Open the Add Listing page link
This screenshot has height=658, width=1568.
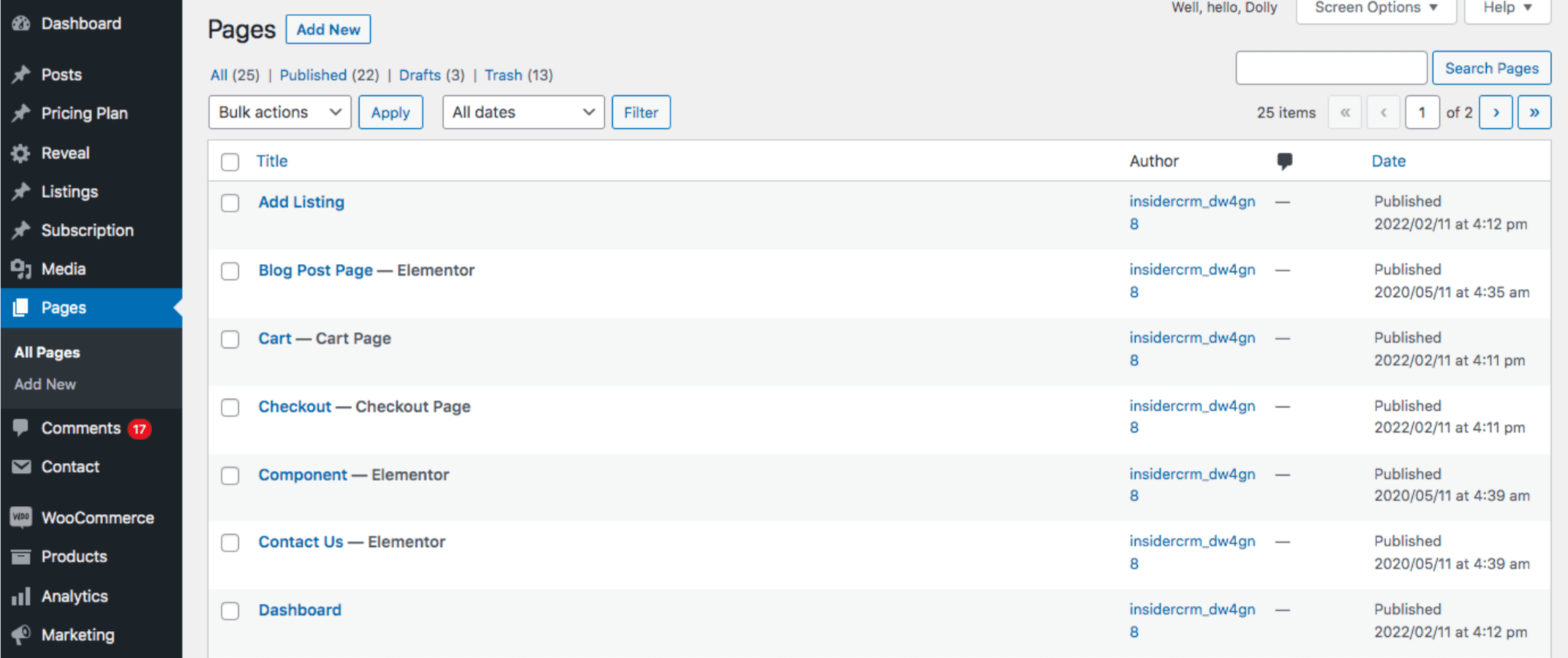tap(301, 202)
